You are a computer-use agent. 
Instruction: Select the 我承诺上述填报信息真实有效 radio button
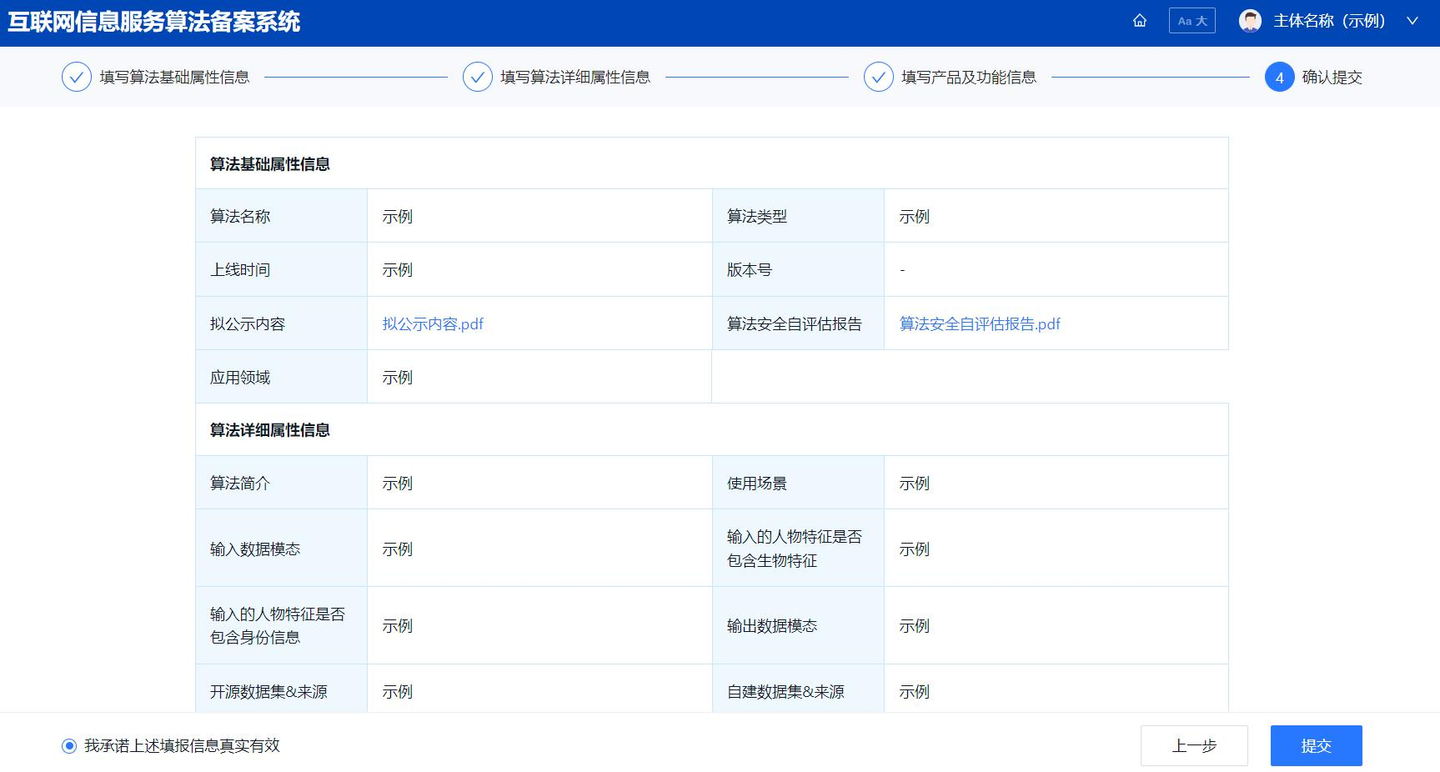coord(69,746)
